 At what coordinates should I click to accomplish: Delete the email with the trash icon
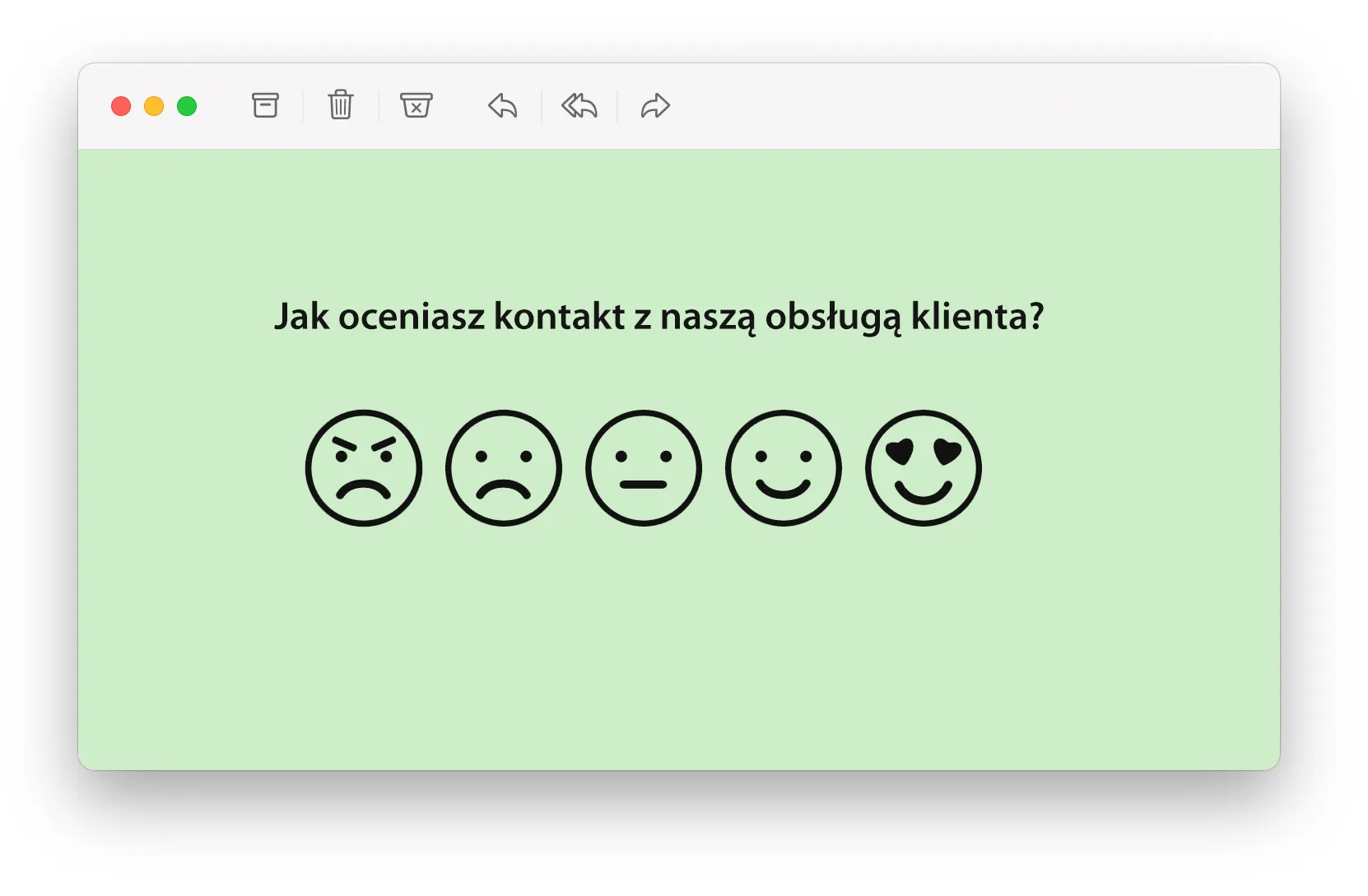point(341,105)
